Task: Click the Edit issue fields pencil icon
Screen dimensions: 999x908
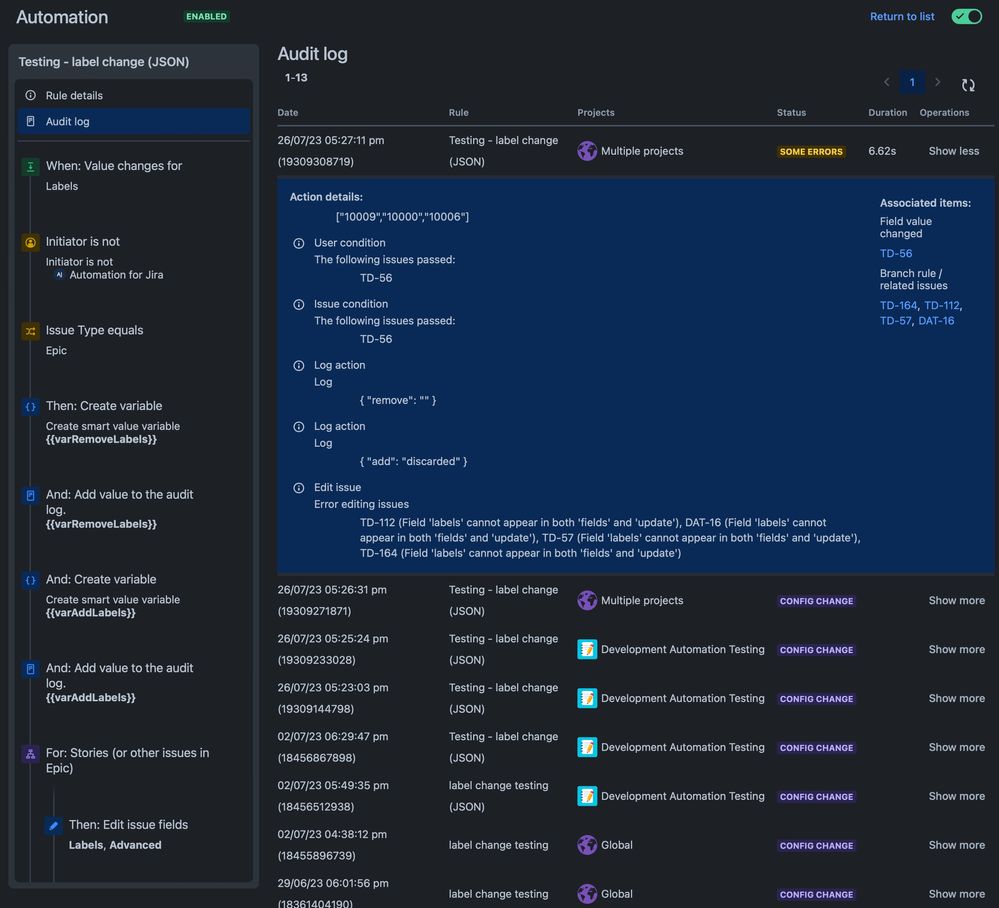Action: click(53, 825)
